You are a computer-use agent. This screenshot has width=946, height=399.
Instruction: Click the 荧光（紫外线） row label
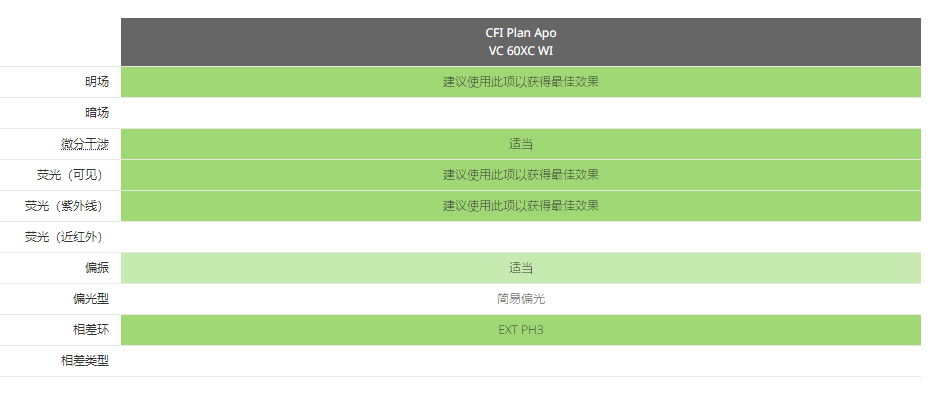[x=64, y=206]
